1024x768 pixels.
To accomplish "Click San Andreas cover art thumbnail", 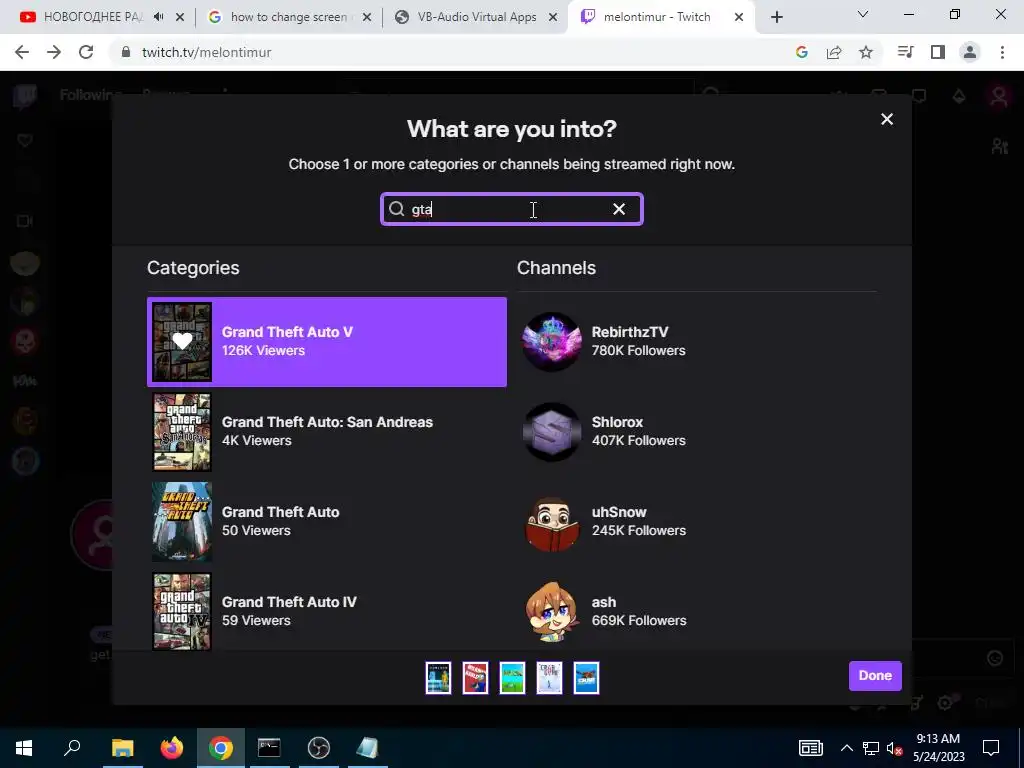I will 182,432.
